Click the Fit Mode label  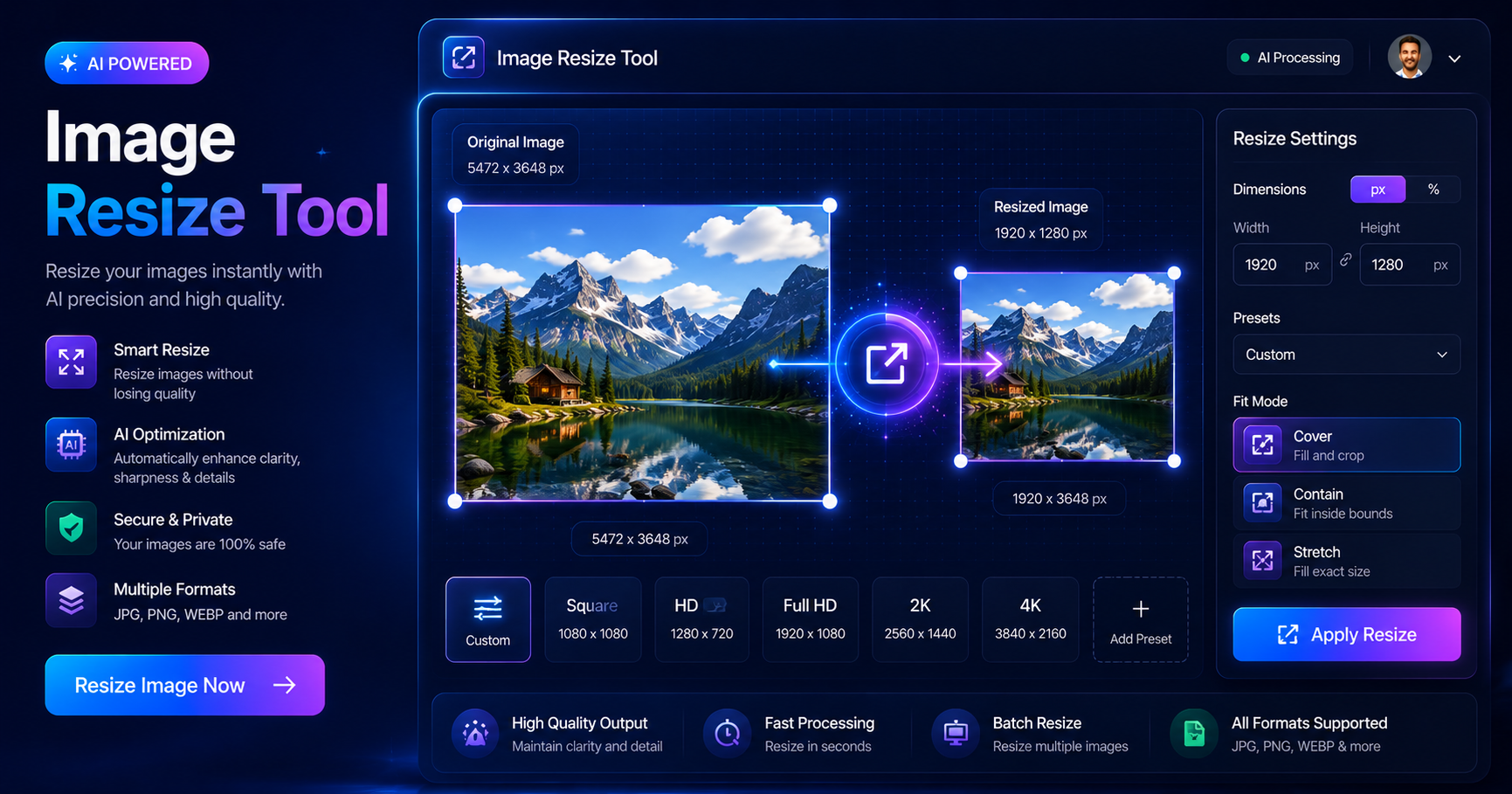point(1260,401)
